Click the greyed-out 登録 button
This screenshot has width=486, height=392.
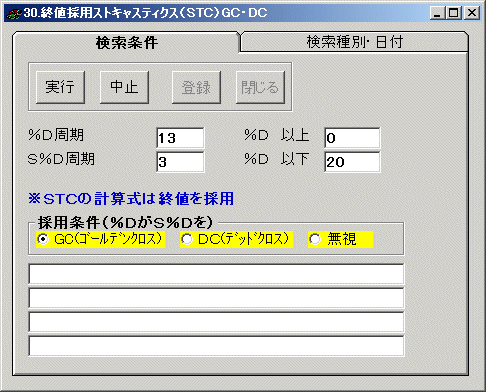196,87
